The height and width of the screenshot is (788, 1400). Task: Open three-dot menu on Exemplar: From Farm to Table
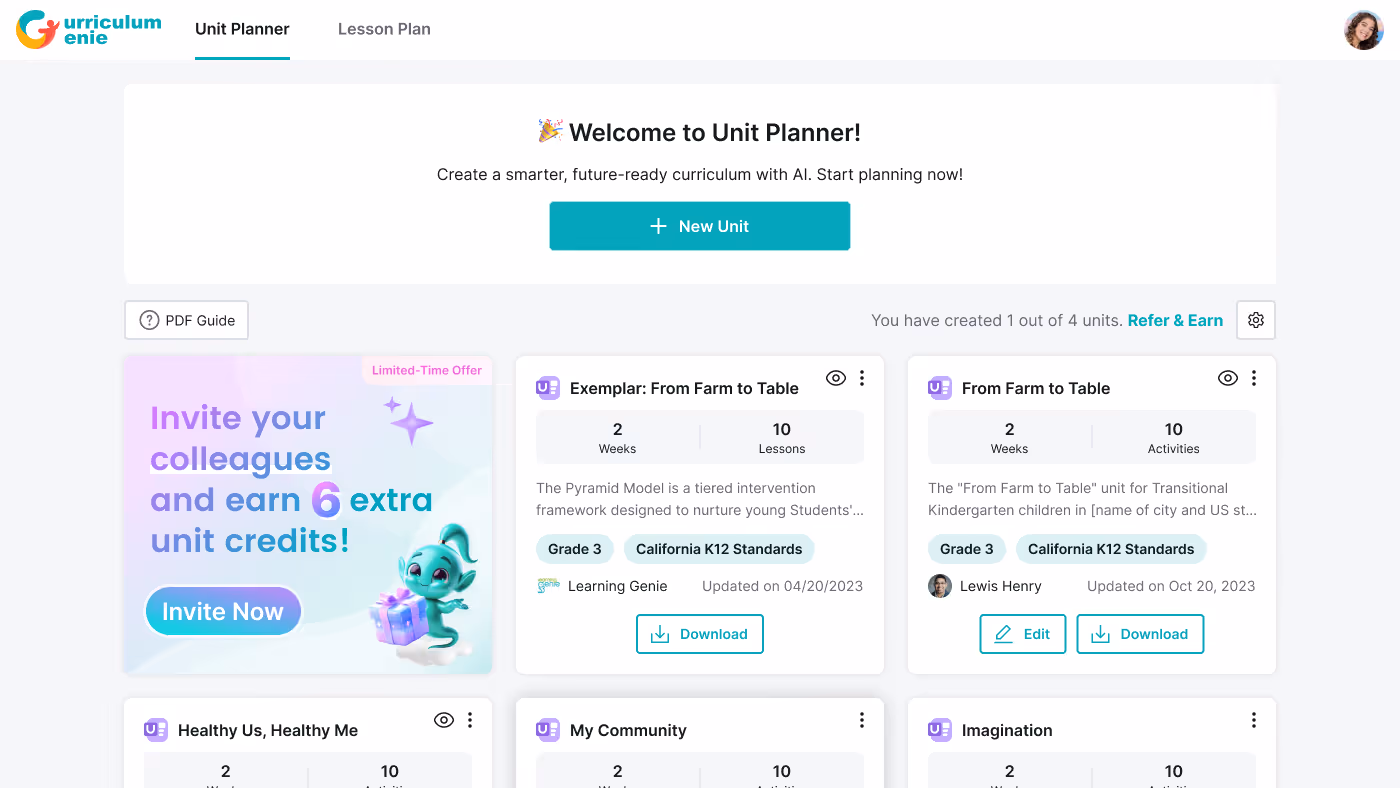tap(862, 378)
